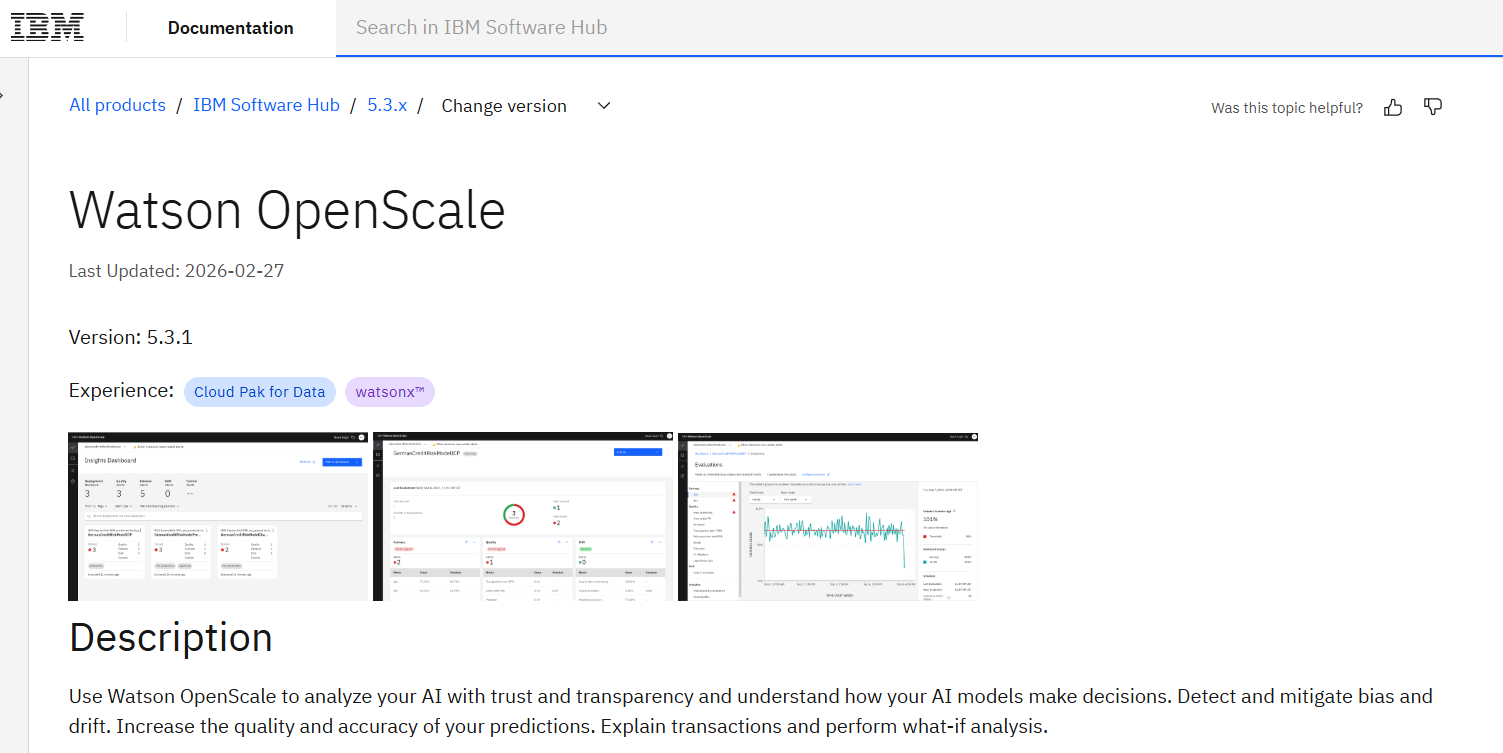This screenshot has width=1503, height=753.
Task: Click the IBM logo
Action: click(x=46, y=26)
